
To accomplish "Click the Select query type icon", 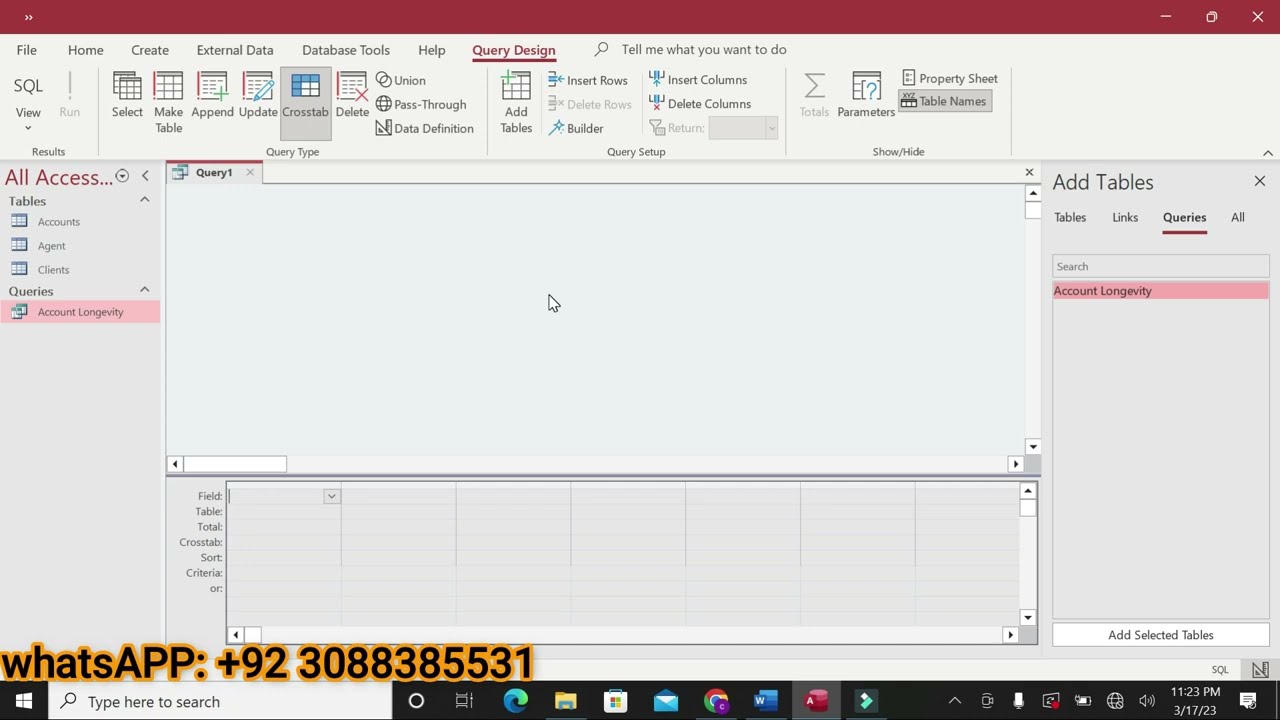I will click(127, 97).
